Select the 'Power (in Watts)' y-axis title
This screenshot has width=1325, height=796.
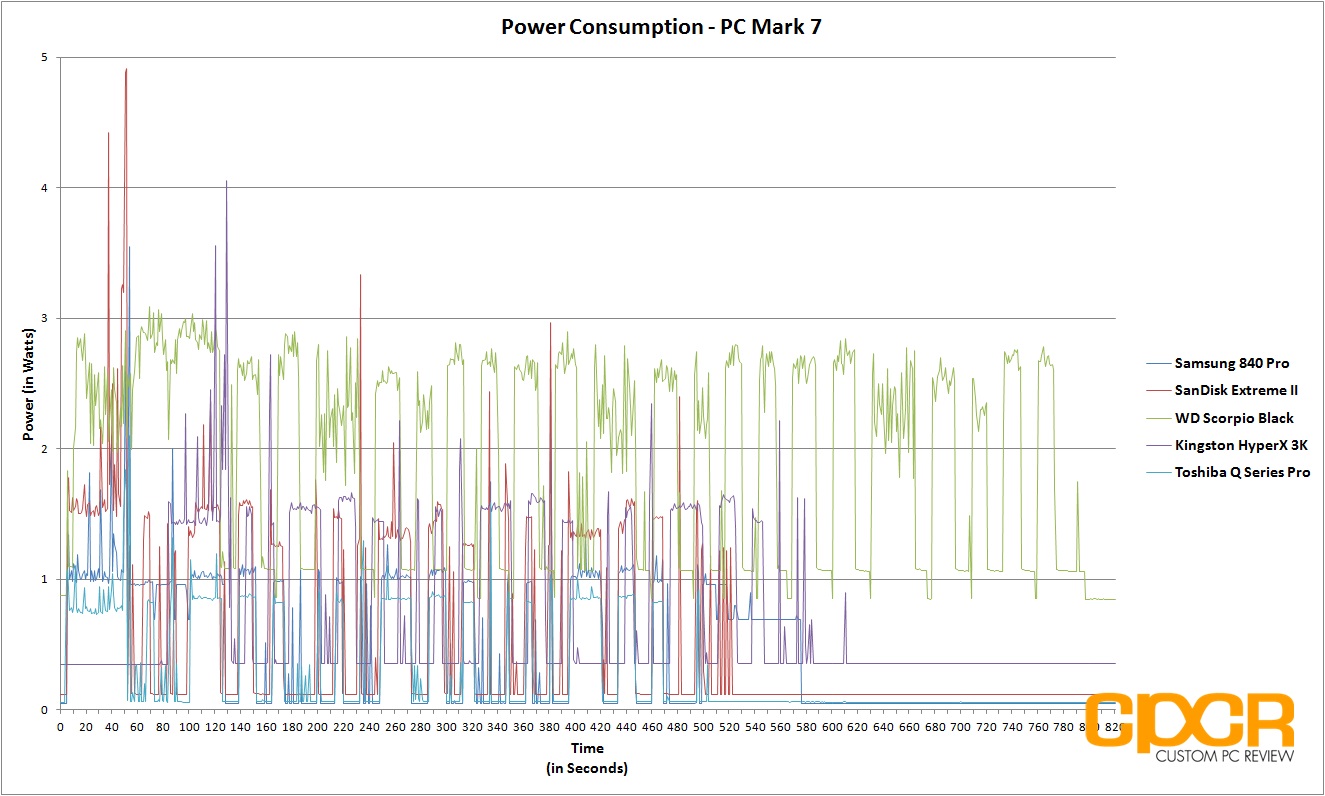click(29, 382)
